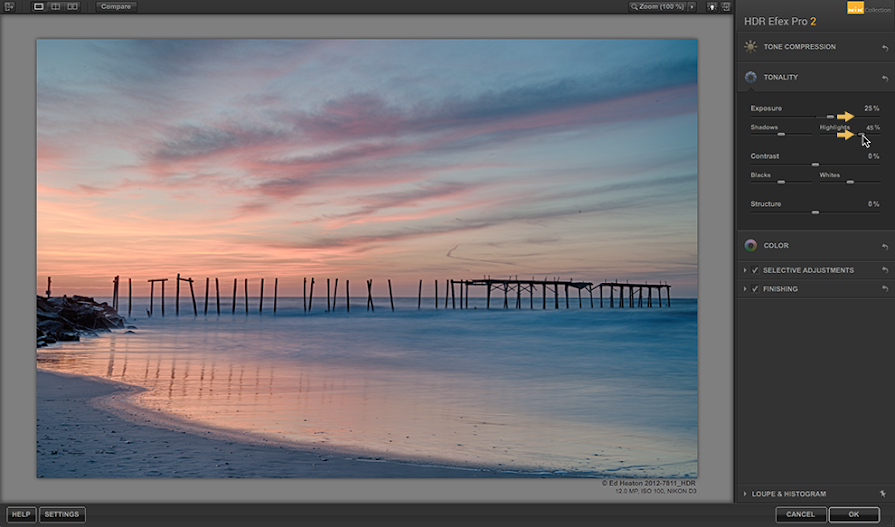The image size is (895, 527).
Task: Open the Zoom level dropdown arrow
Action: tap(692, 7)
